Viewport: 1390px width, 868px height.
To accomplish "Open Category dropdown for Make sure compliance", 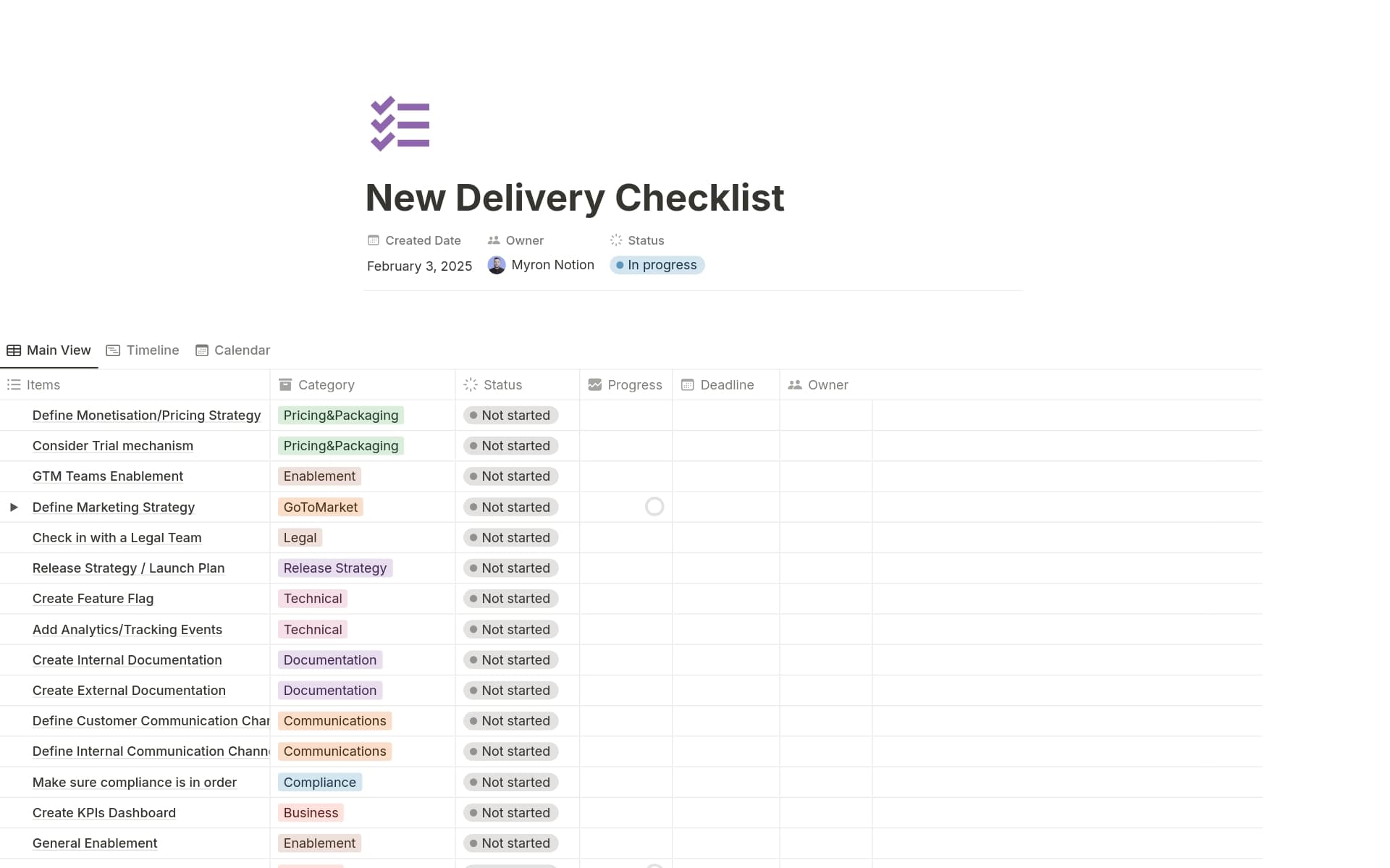I will coord(319,782).
